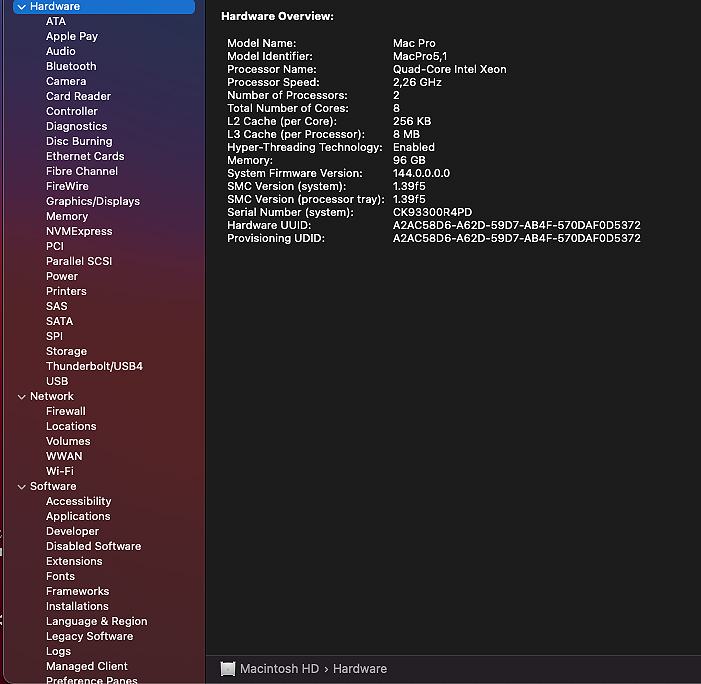Select Legacy Software entry
The width and height of the screenshot is (701, 684).
click(89, 637)
